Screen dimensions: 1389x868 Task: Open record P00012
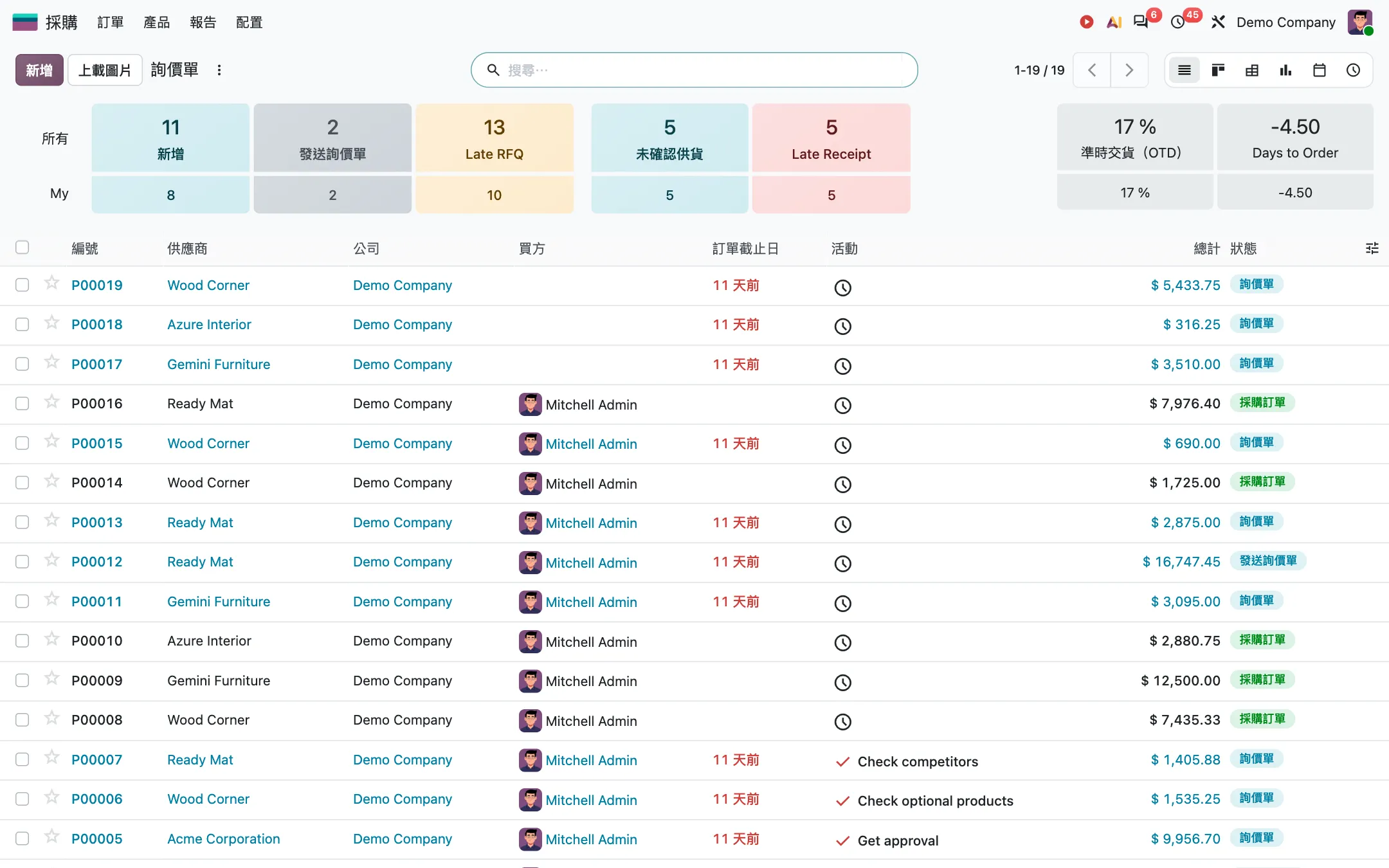97,561
